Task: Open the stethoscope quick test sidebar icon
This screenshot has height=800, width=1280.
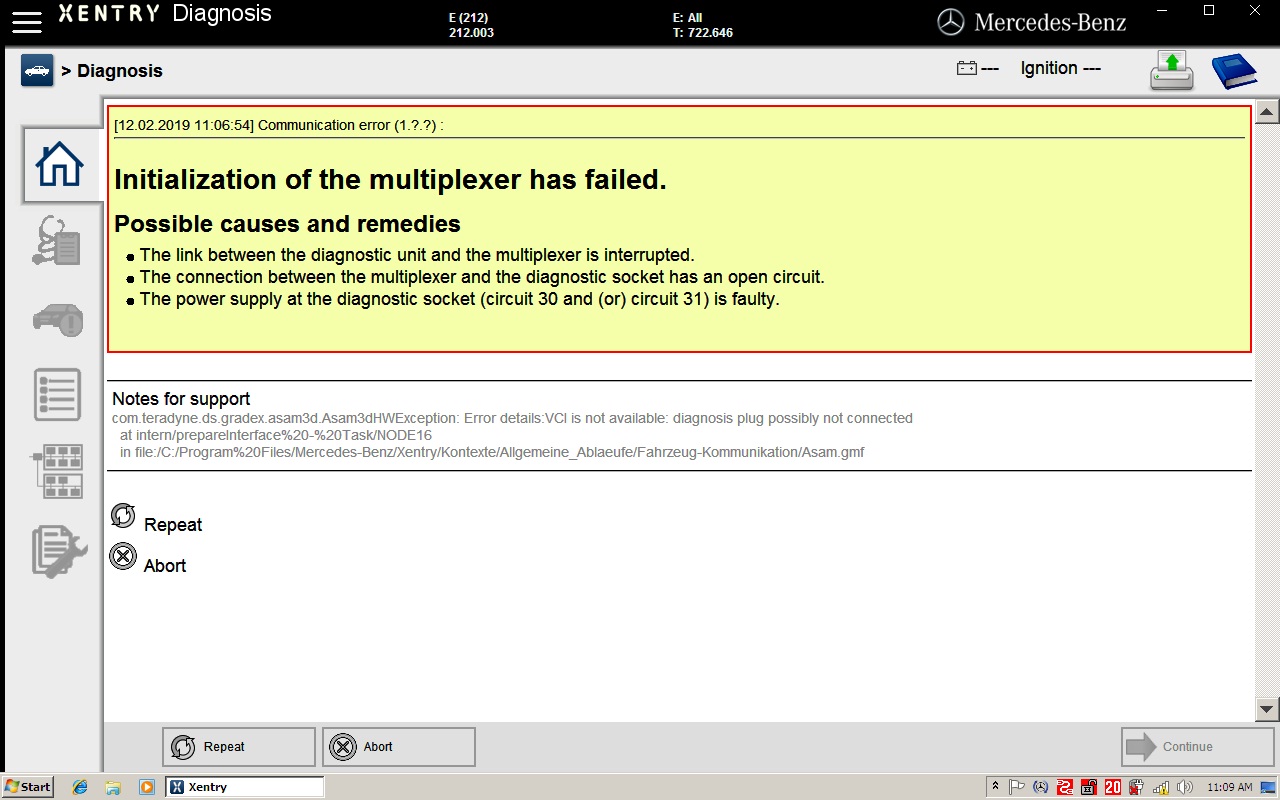Action: [58, 241]
